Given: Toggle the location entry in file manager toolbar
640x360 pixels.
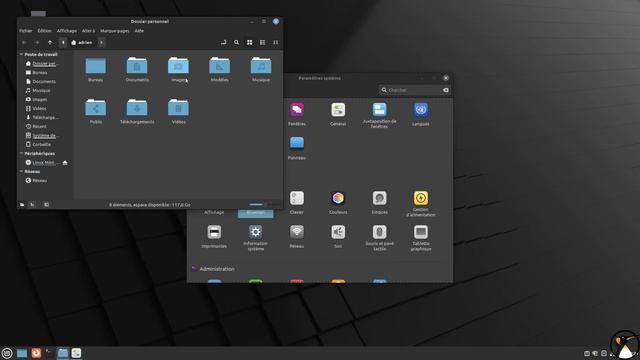Looking at the screenshot, I should [x=223, y=42].
